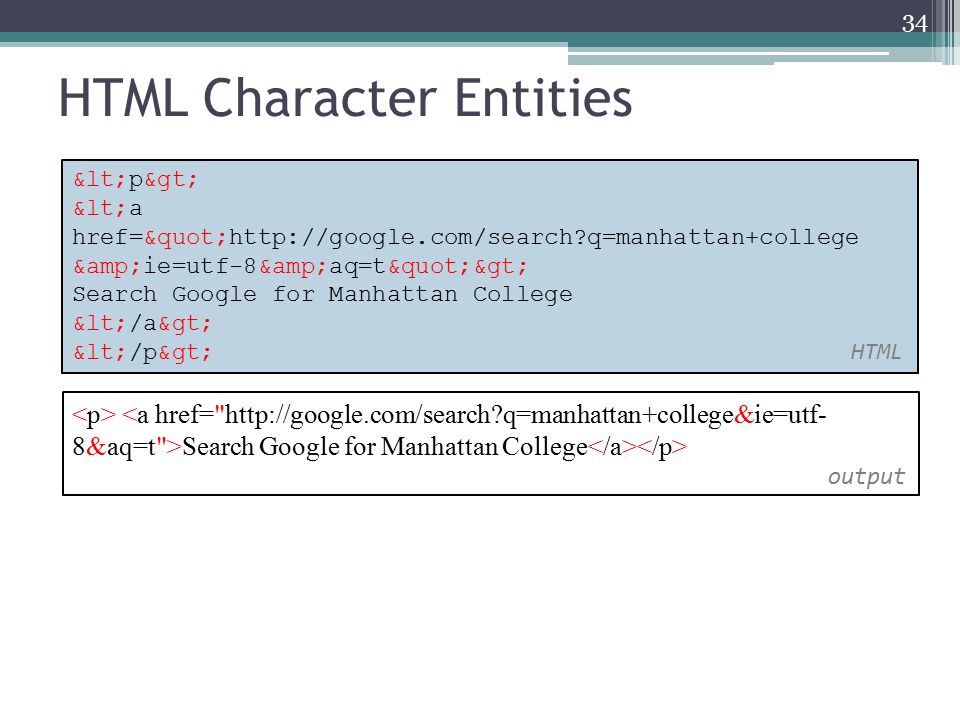Click the 'href=&quot;http://google.com/search?q=manhattan+college' code line

point(465,237)
